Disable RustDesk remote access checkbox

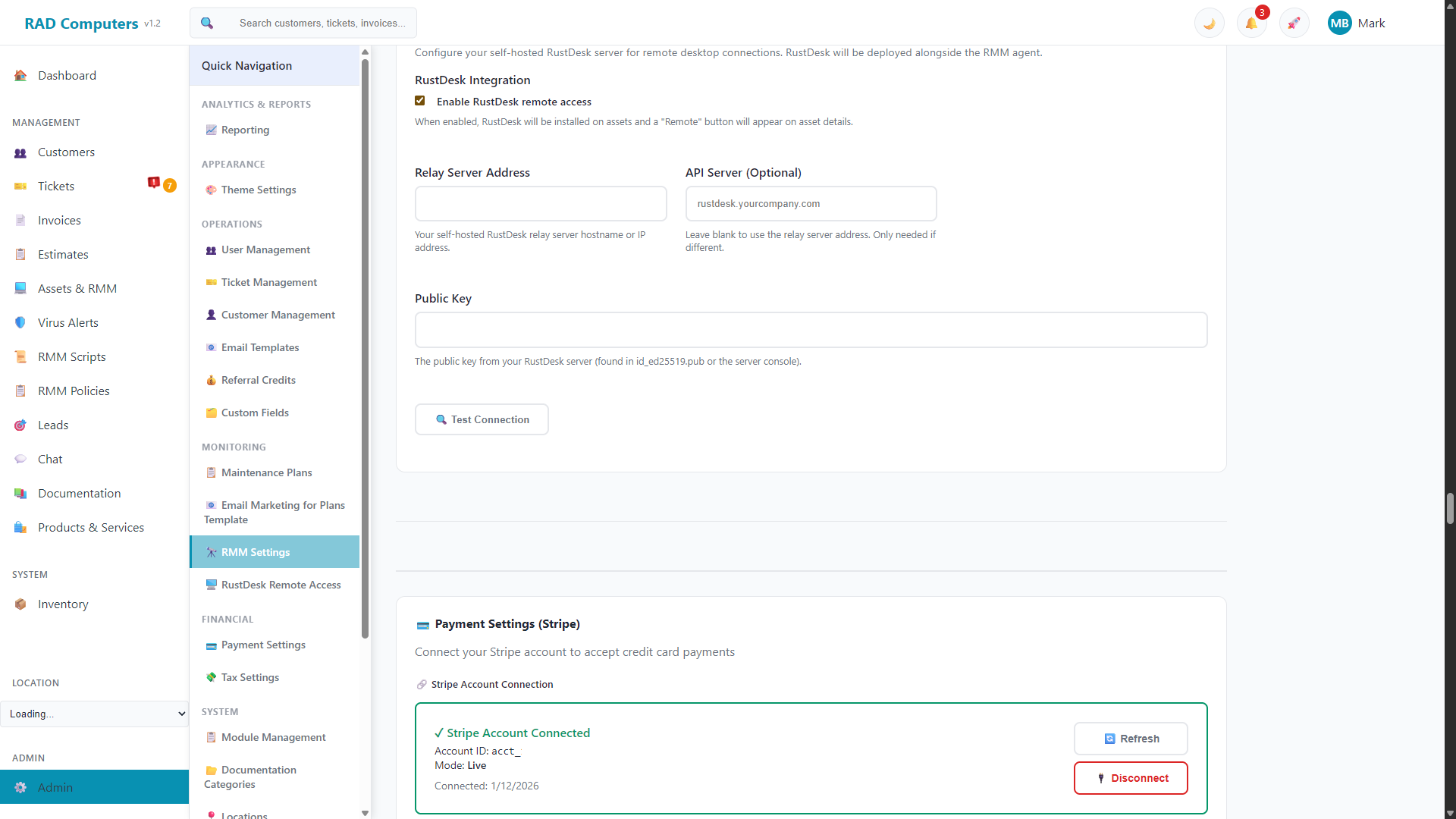[420, 101]
